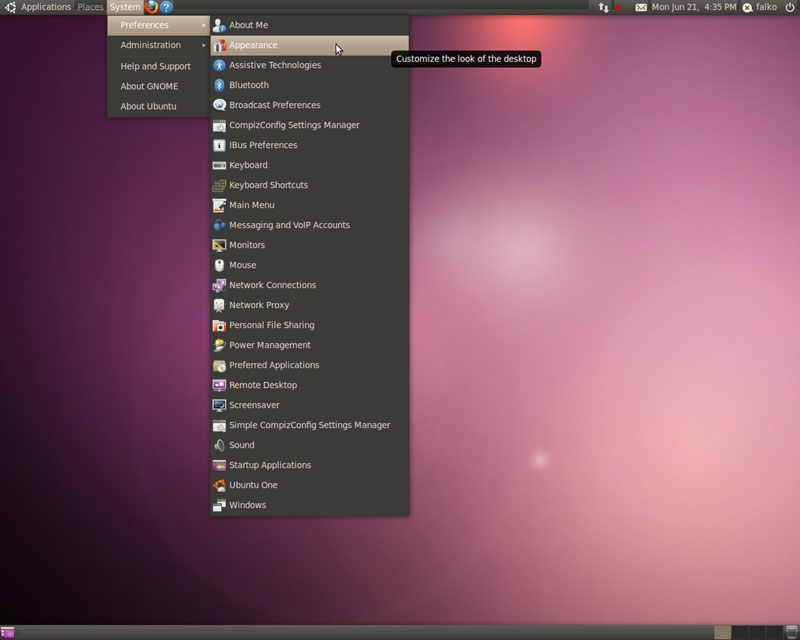The image size is (800, 640).
Task: Open the Applications menu
Action: coord(46,7)
